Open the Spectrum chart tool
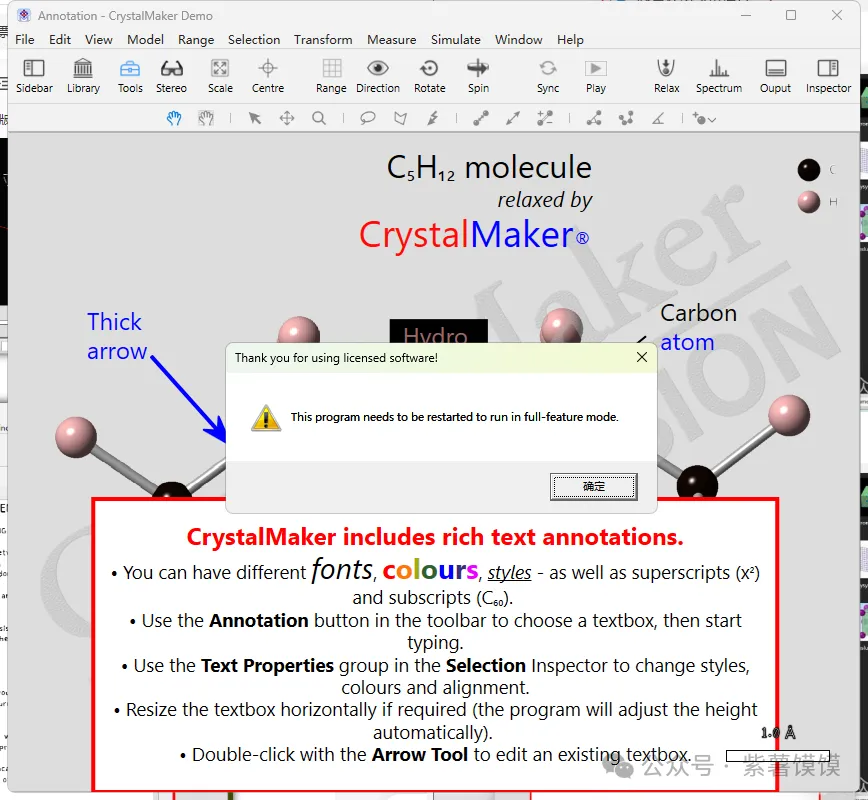Screen dimensions: 868x800 click(x=718, y=75)
